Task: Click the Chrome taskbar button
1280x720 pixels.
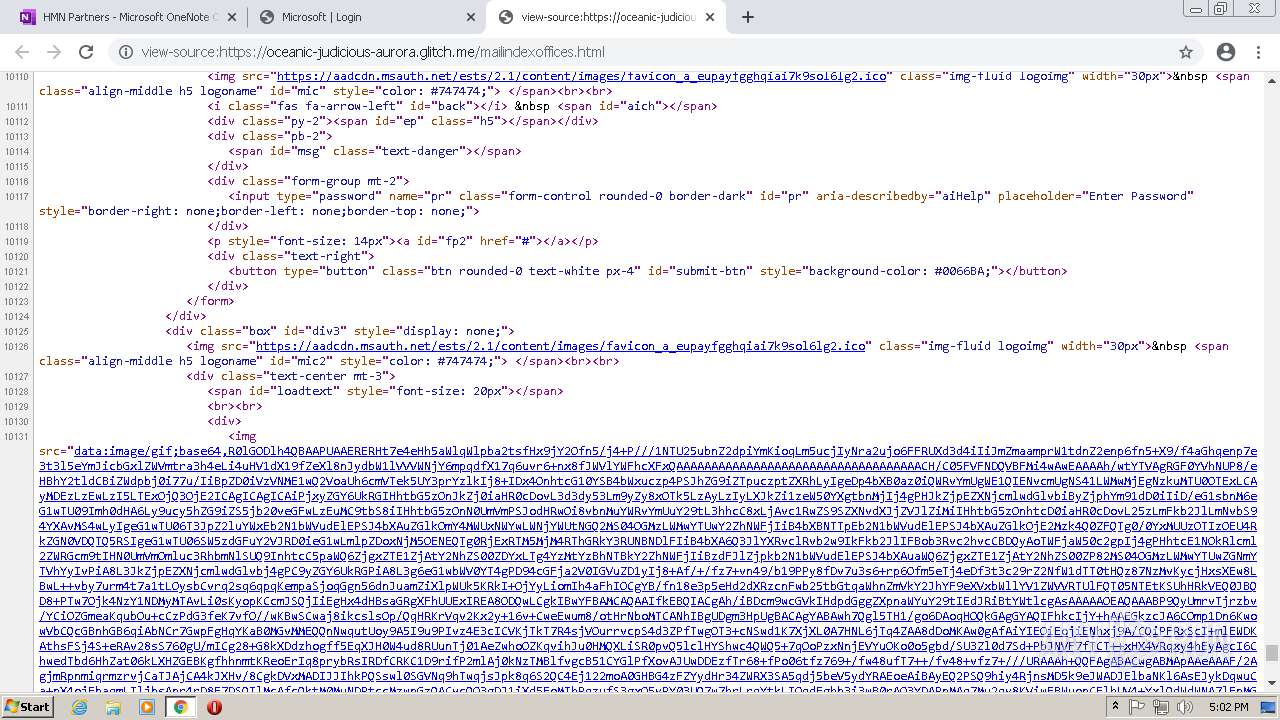Action: coord(180,706)
